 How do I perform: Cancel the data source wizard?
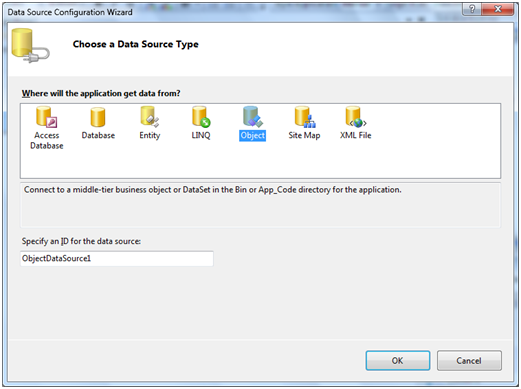pyautogui.click(x=469, y=360)
